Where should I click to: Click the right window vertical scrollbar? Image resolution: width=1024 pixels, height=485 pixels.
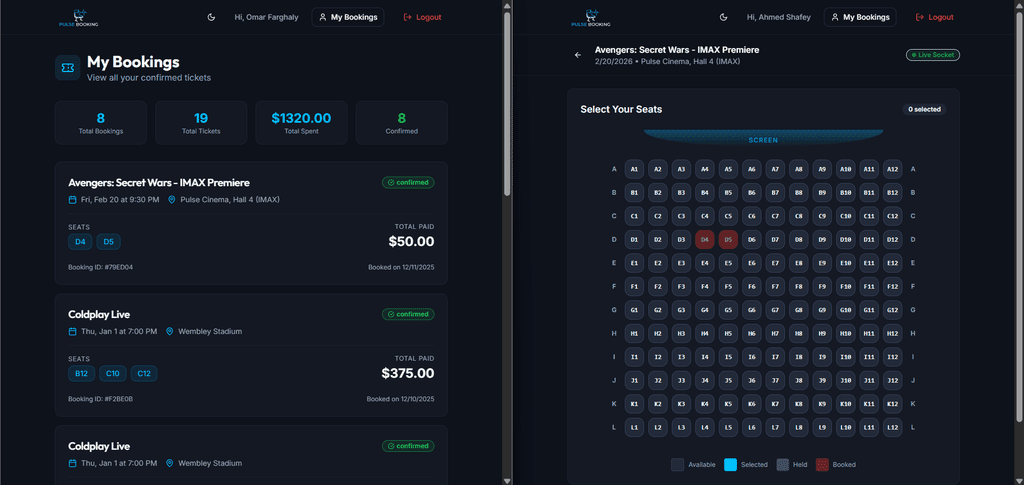coord(1019,215)
